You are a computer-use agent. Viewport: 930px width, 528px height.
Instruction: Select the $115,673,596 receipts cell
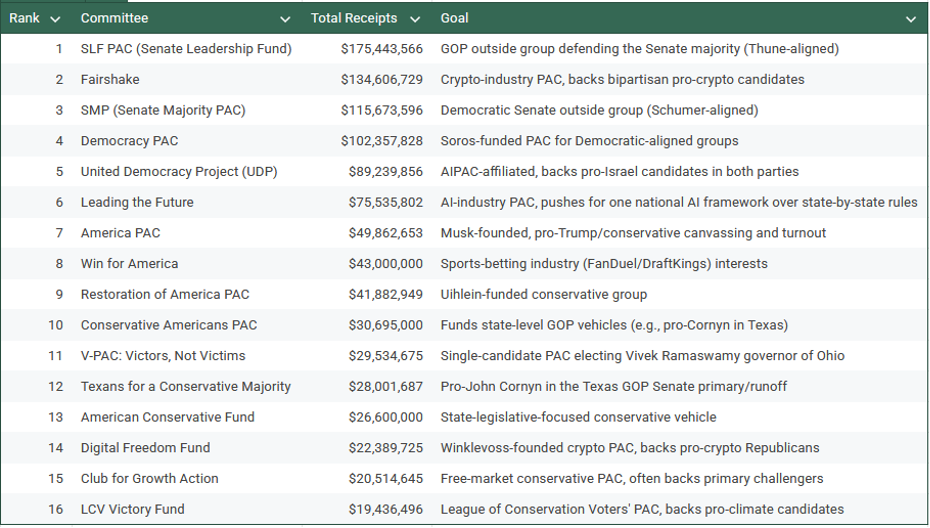(368, 110)
